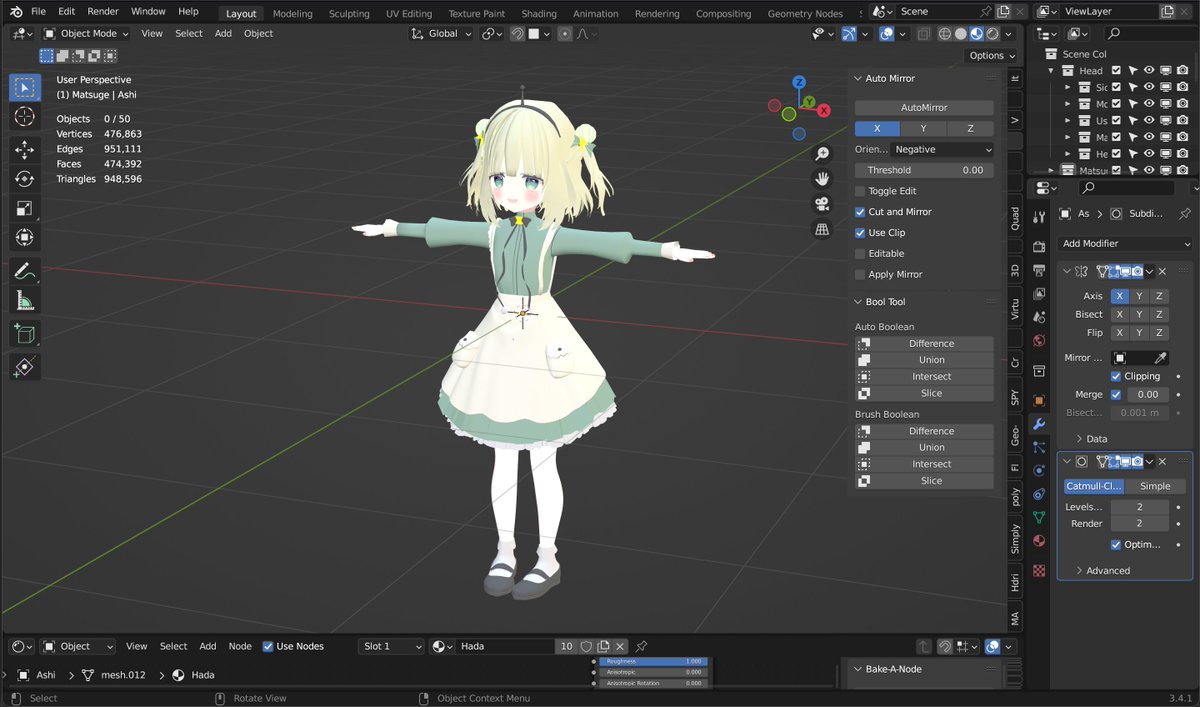Open the Render properties camera tab

click(1039, 246)
